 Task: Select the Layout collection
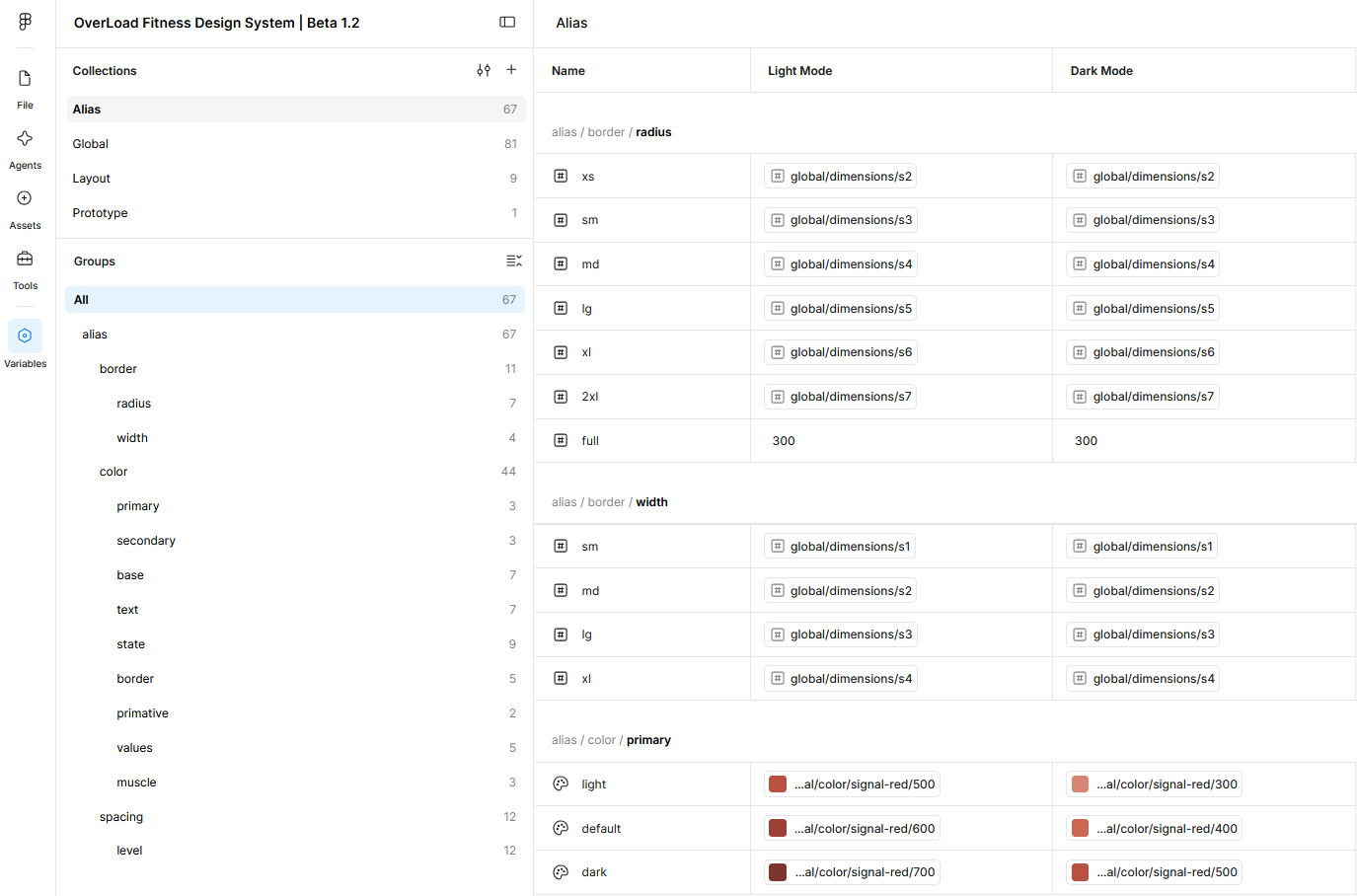[x=296, y=179]
